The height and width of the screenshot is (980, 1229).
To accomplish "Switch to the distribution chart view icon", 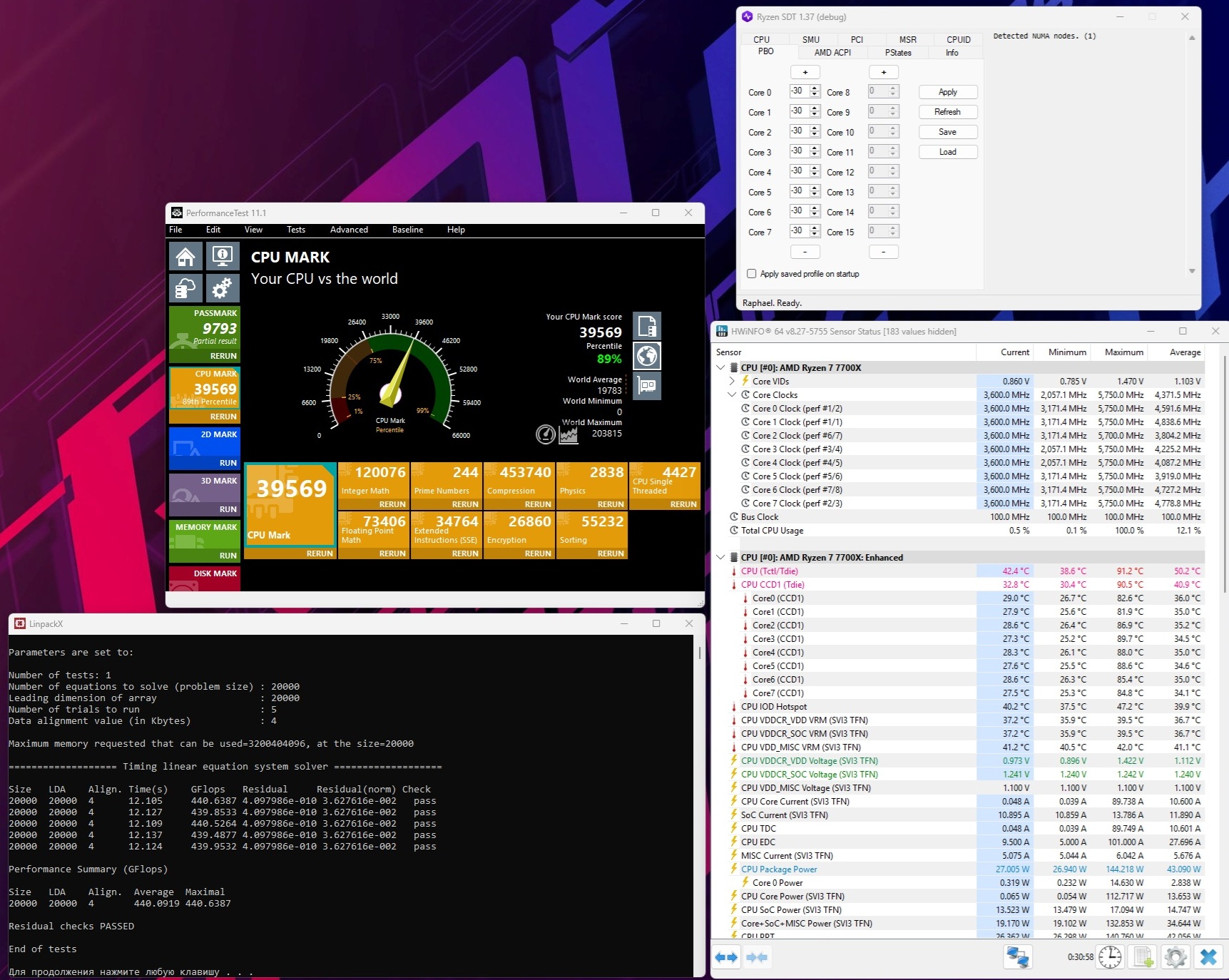I will pyautogui.click(x=568, y=434).
